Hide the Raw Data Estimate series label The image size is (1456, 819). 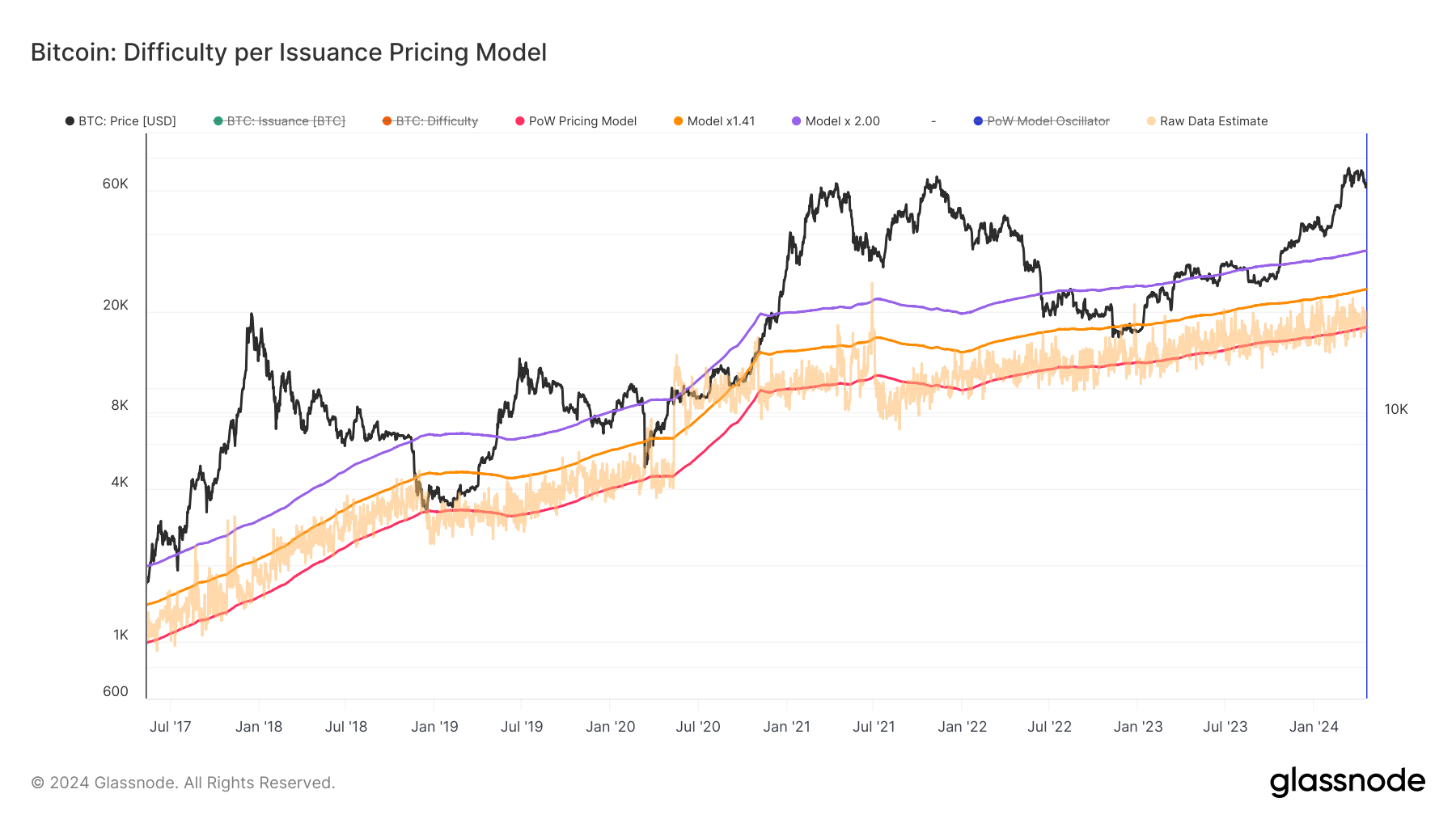point(1213,121)
